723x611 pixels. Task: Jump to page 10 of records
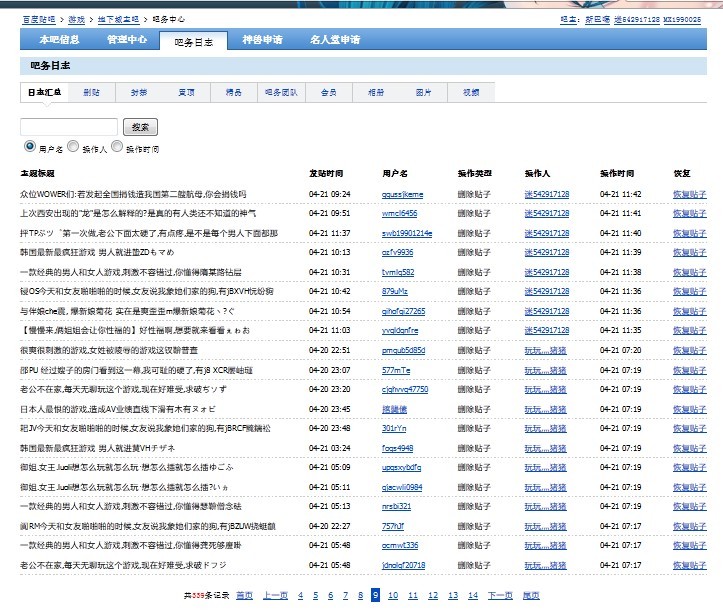tap(393, 595)
